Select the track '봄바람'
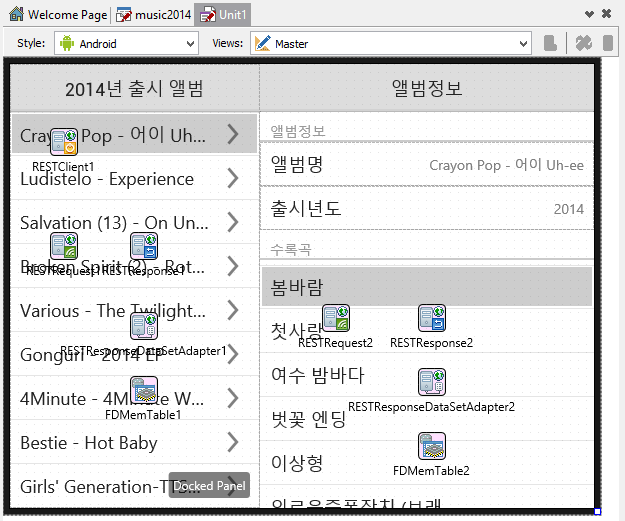The image size is (625, 521). pyautogui.click(x=426, y=287)
